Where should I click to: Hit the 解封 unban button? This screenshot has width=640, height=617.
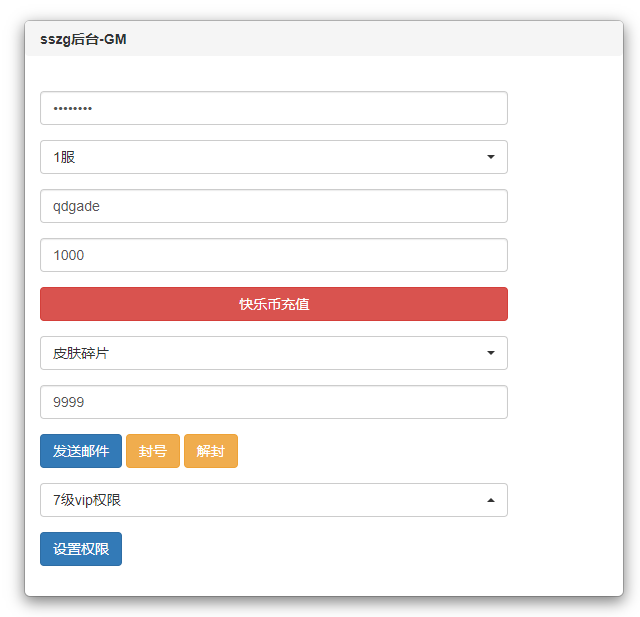[211, 451]
